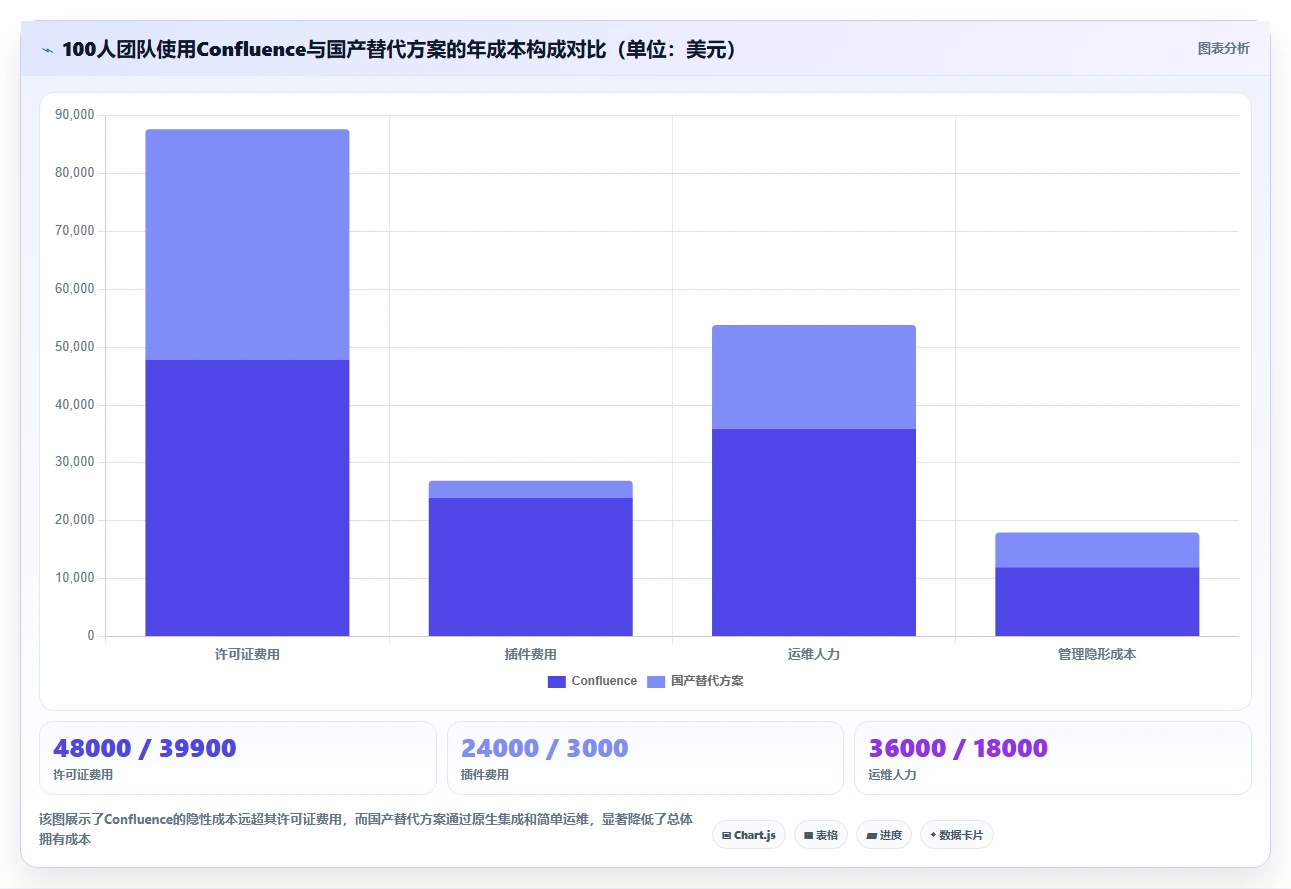Click the 36000 / 18000 card value
This screenshot has height=889, width=1291.
point(958,748)
